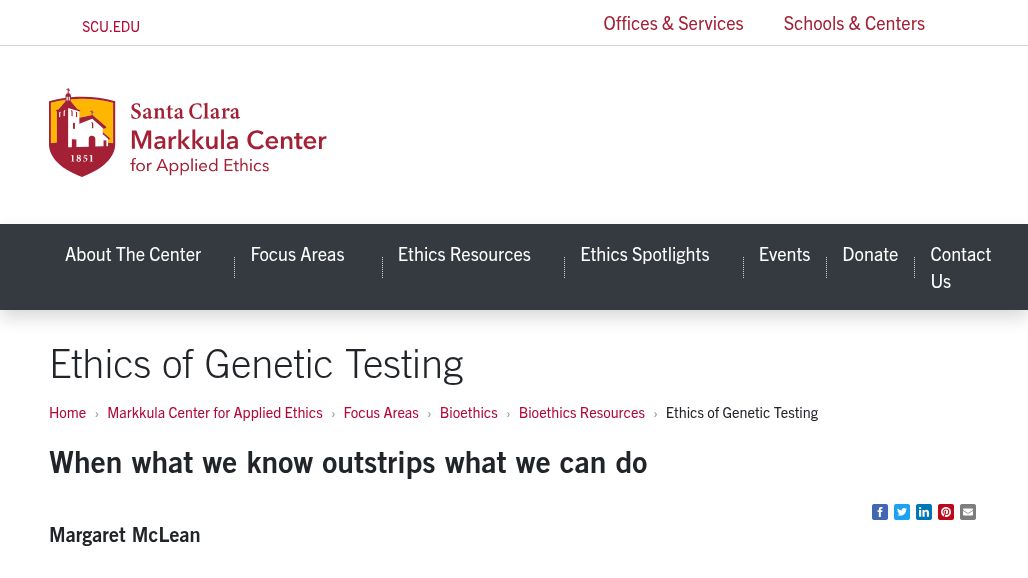Expand About The Center navigation menu

pyautogui.click(x=133, y=254)
